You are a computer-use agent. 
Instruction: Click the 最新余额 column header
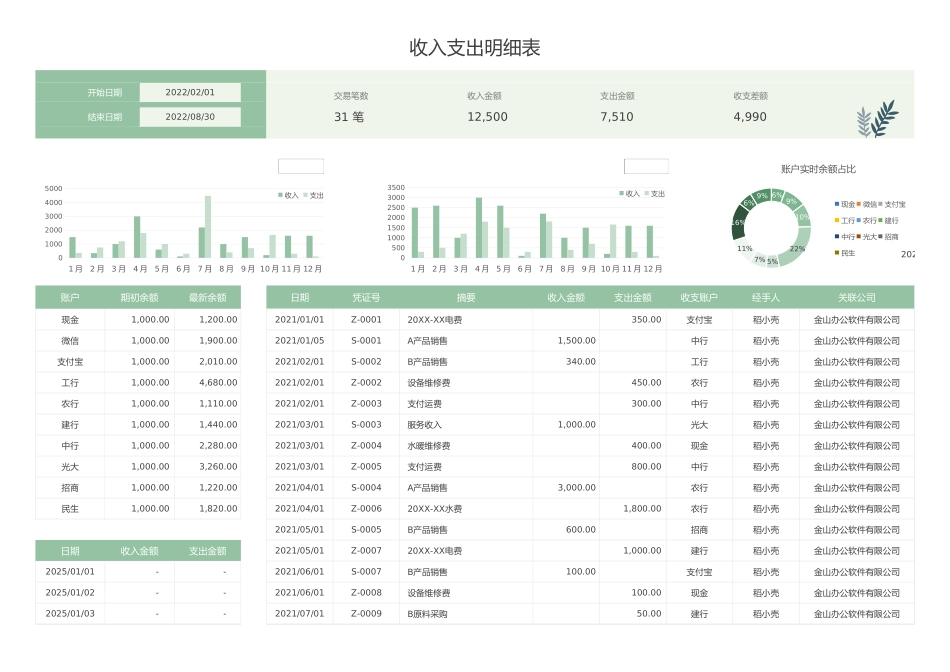tap(208, 298)
